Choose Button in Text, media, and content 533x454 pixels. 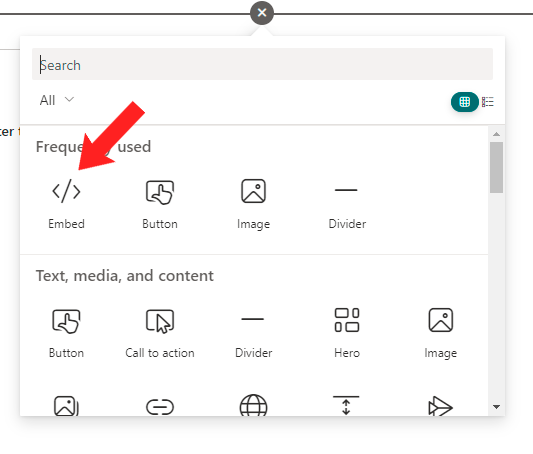66,333
